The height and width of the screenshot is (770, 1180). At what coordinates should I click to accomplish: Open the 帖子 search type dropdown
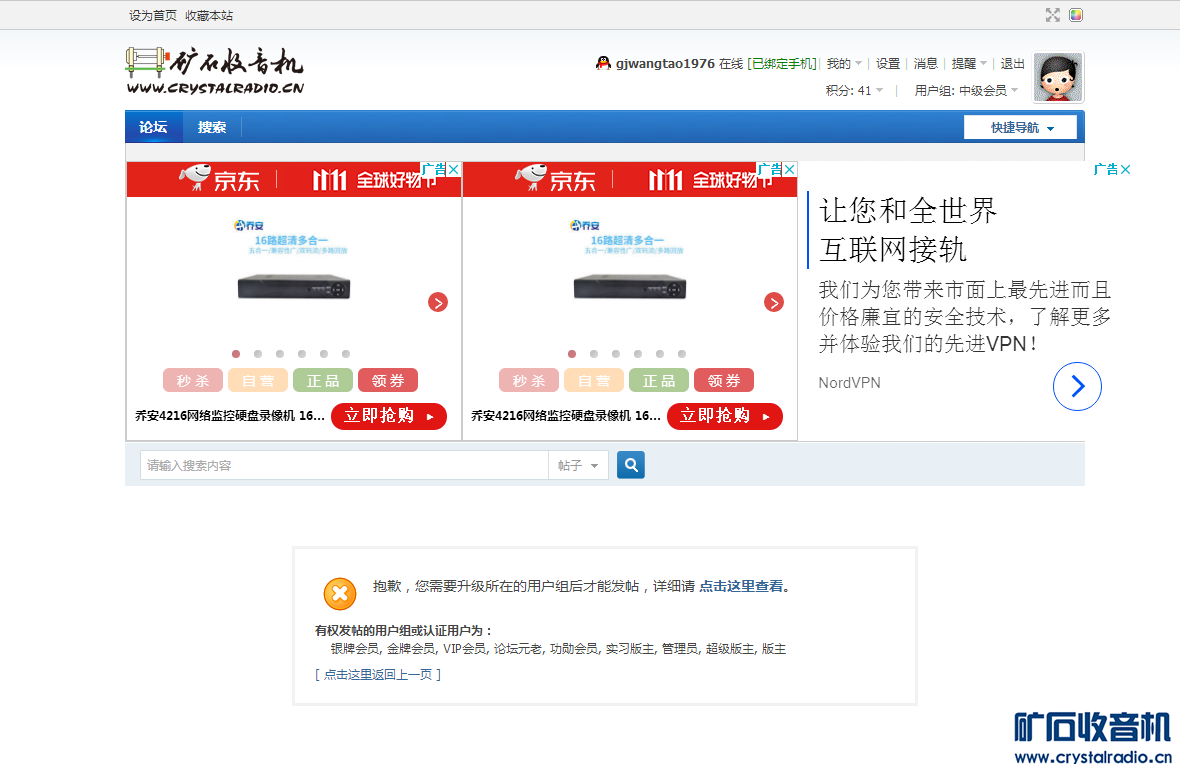pos(578,466)
